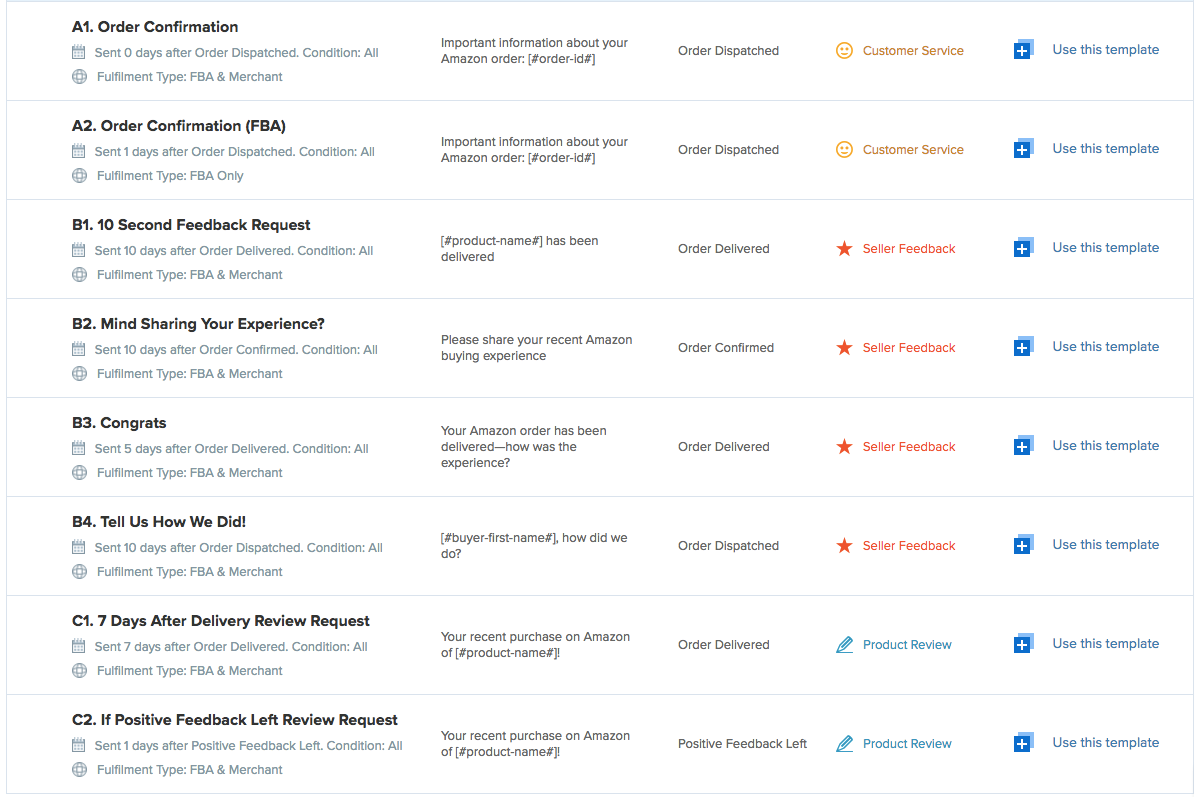Select the Customer Service label on A1 row
The image size is (1194, 797).
tap(913, 50)
